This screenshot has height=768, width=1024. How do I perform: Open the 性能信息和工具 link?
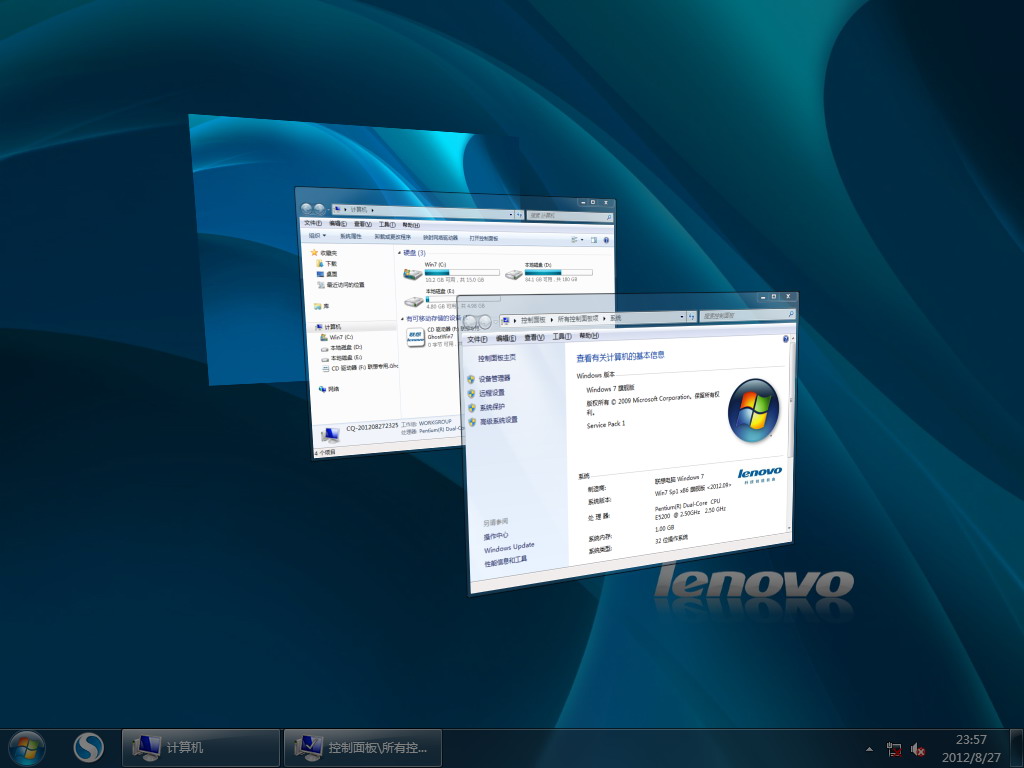[505, 562]
